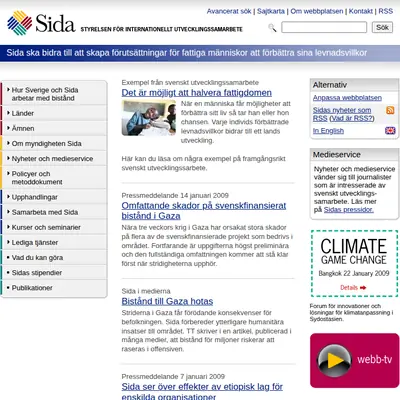This screenshot has width=400, height=400.
Task: Click the Sida i medierna label
Action: click(146, 291)
